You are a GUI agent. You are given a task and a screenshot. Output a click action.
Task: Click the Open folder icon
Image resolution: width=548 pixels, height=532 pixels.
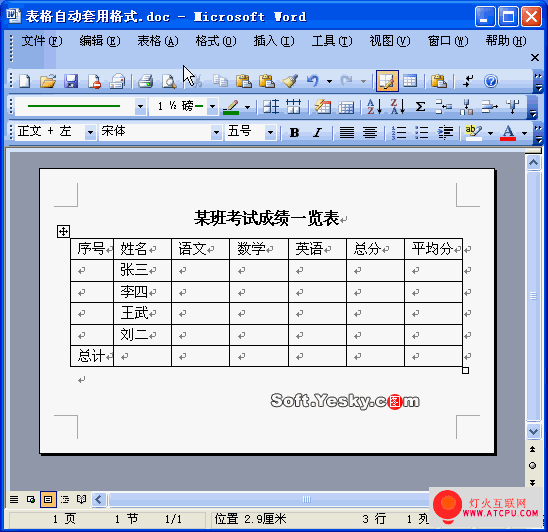48,81
